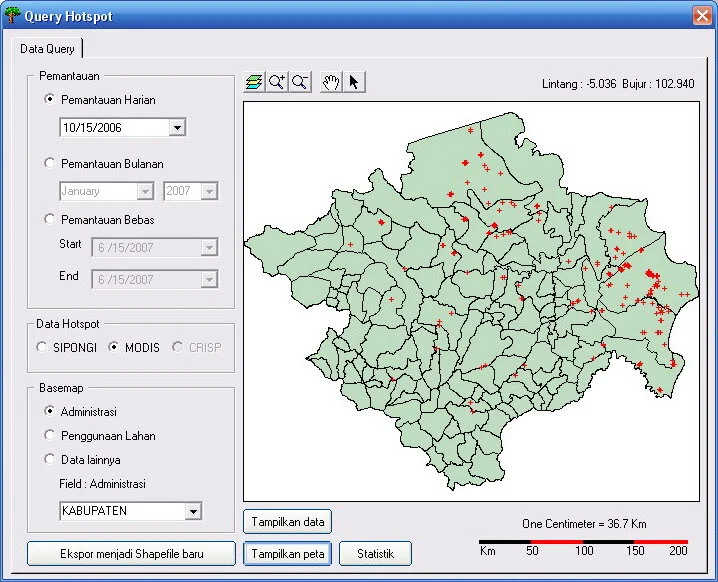This screenshot has height=582, width=718.
Task: Click the layers icon in map toolbar
Action: [254, 82]
